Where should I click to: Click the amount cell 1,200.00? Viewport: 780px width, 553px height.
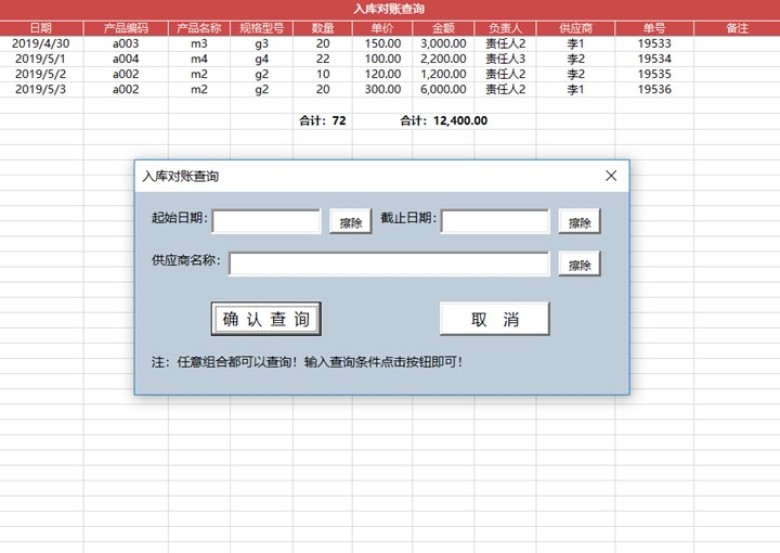[x=443, y=74]
